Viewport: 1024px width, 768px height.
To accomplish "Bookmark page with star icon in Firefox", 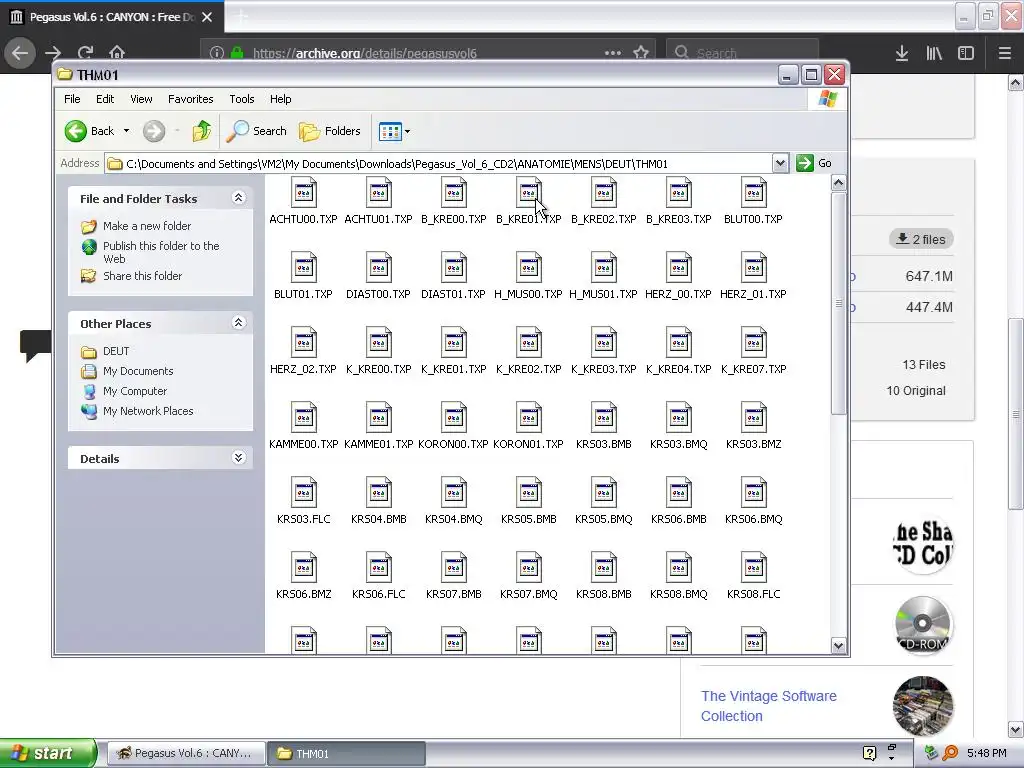I will coord(641,52).
